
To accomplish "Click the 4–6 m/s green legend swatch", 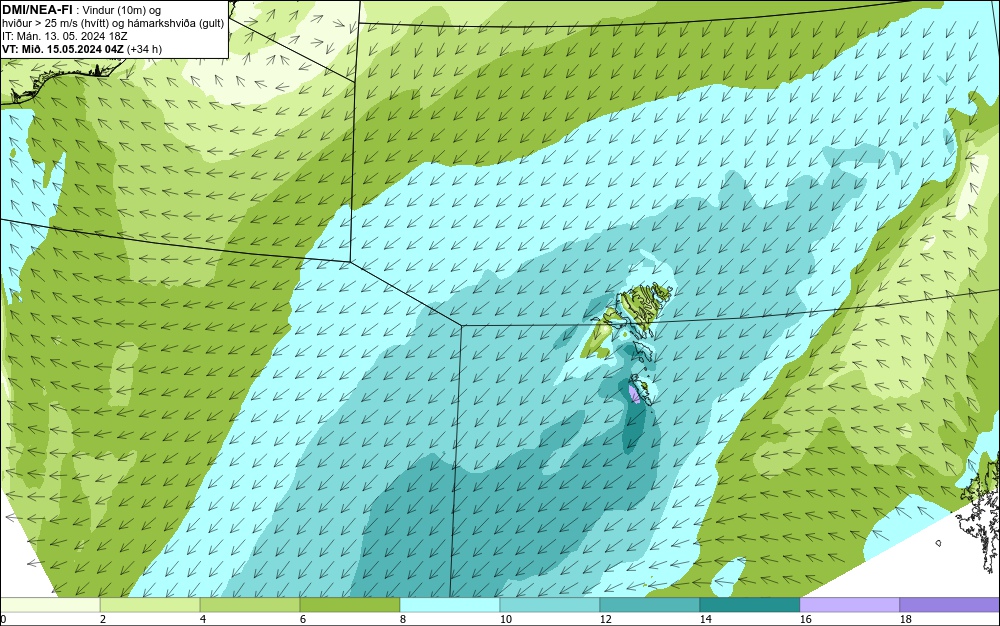I will click(x=250, y=604).
